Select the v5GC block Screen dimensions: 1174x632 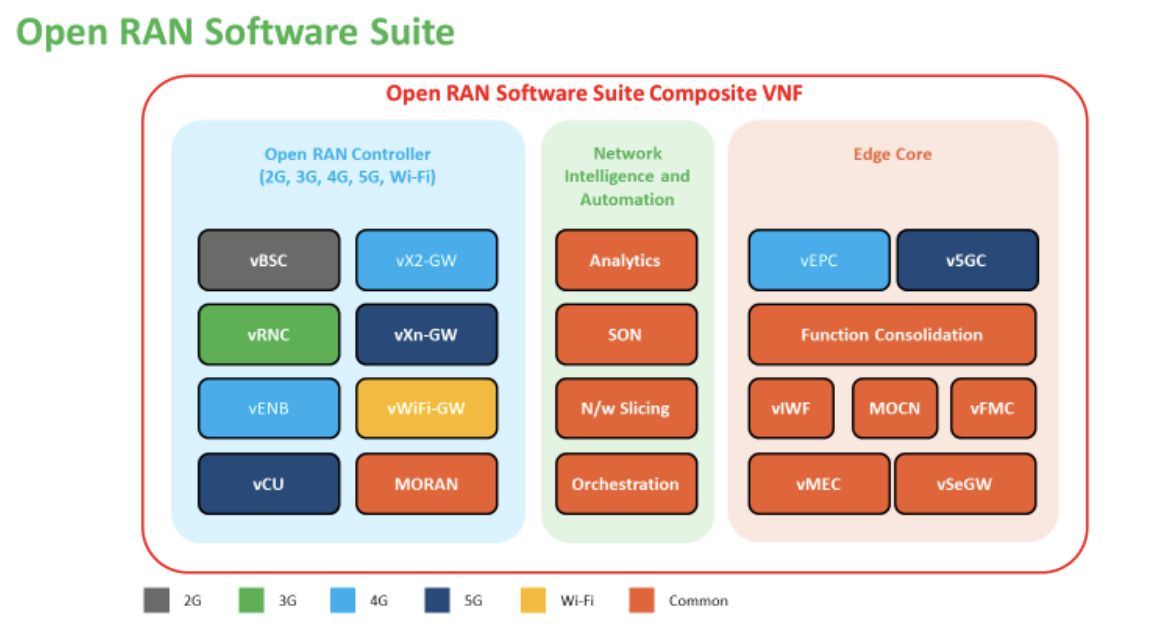point(966,260)
